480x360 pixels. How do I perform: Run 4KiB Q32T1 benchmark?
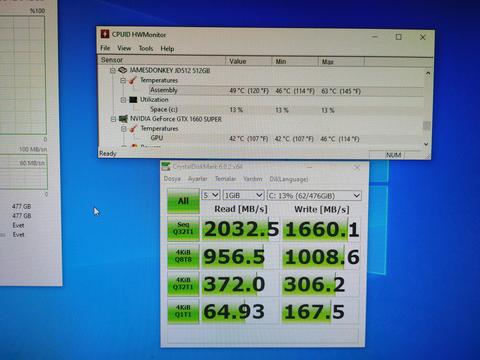183,284
